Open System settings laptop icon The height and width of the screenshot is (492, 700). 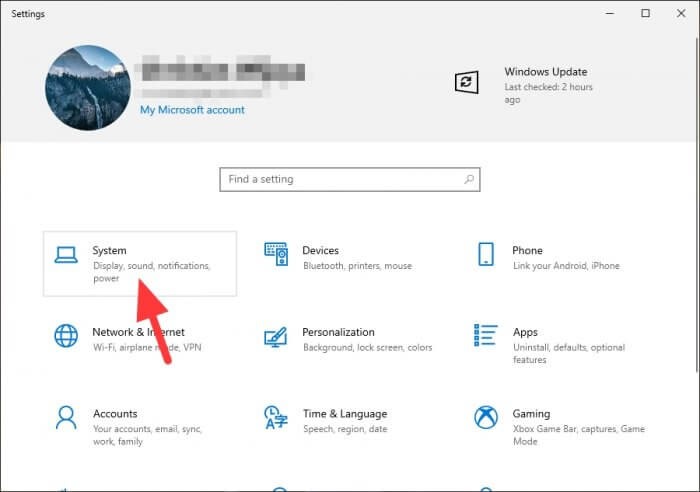[x=66, y=255]
